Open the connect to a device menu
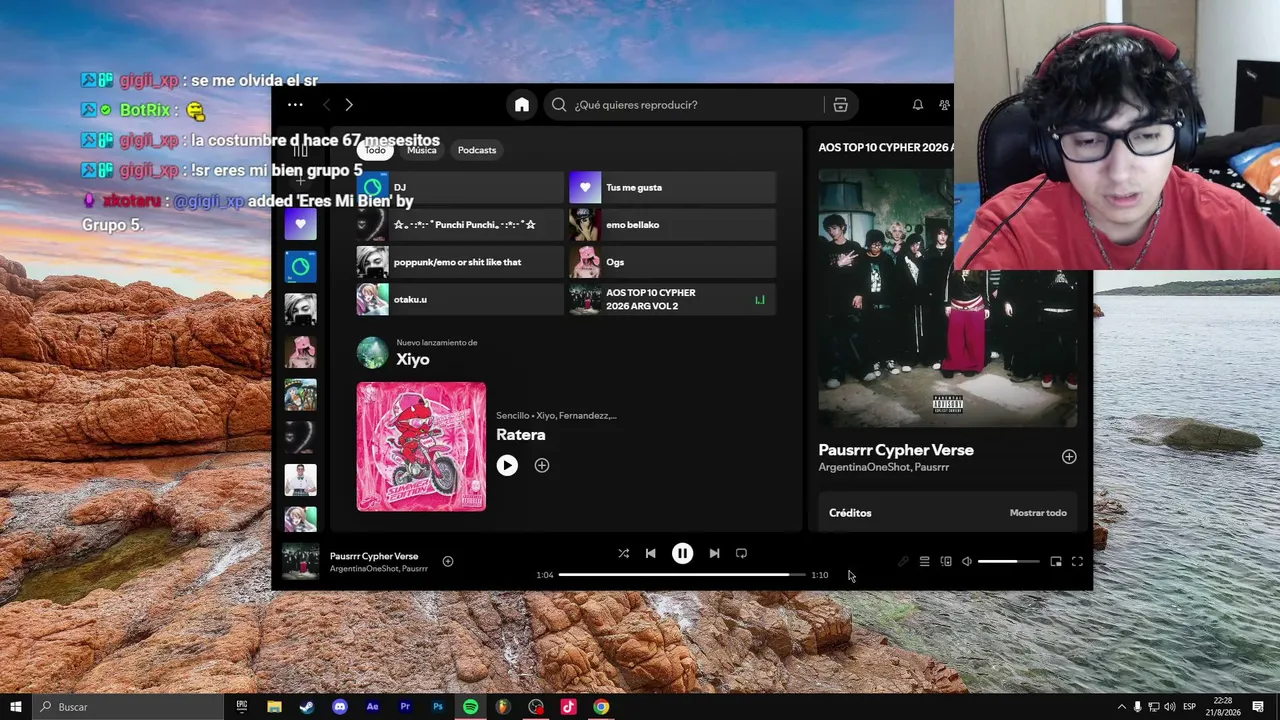The image size is (1280, 720). click(x=946, y=562)
